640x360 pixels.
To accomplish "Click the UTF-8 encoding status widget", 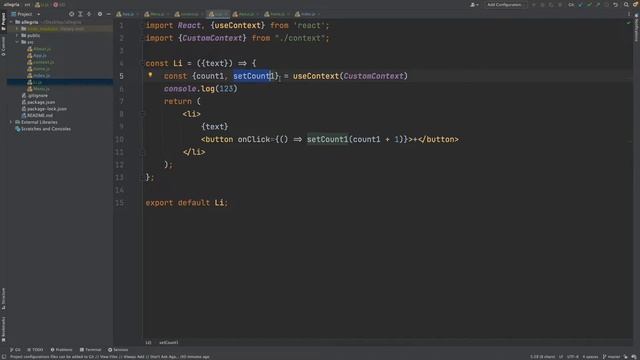I will tap(573, 357).
